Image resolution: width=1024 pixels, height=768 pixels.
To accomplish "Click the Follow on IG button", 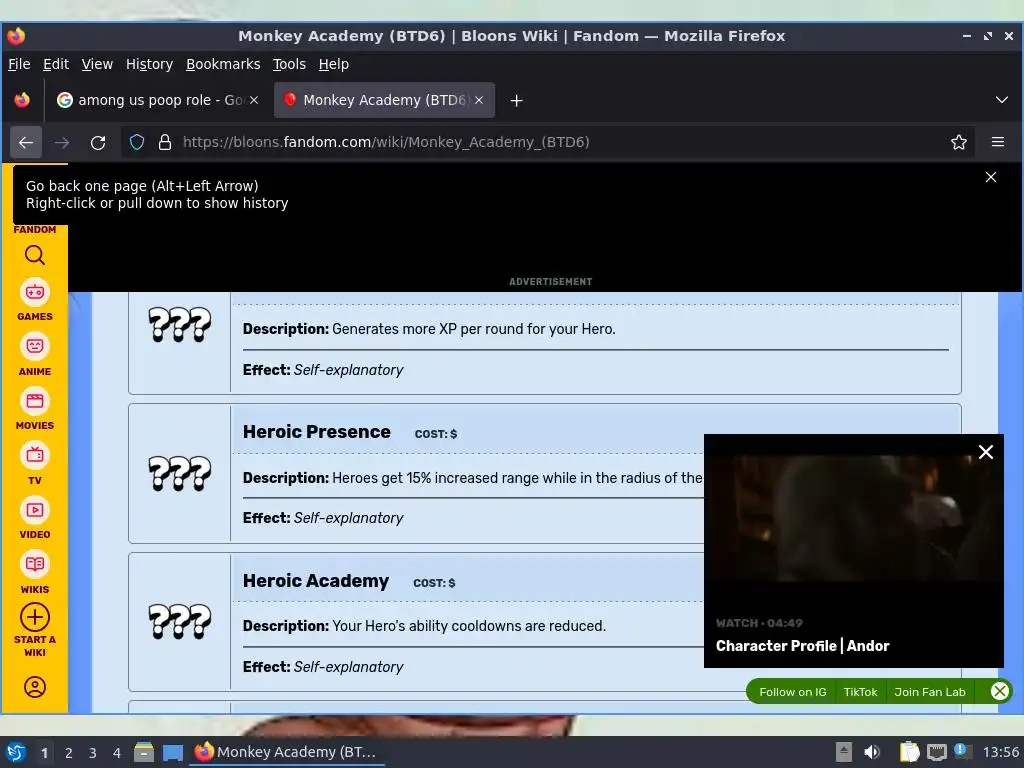I will coord(792,692).
